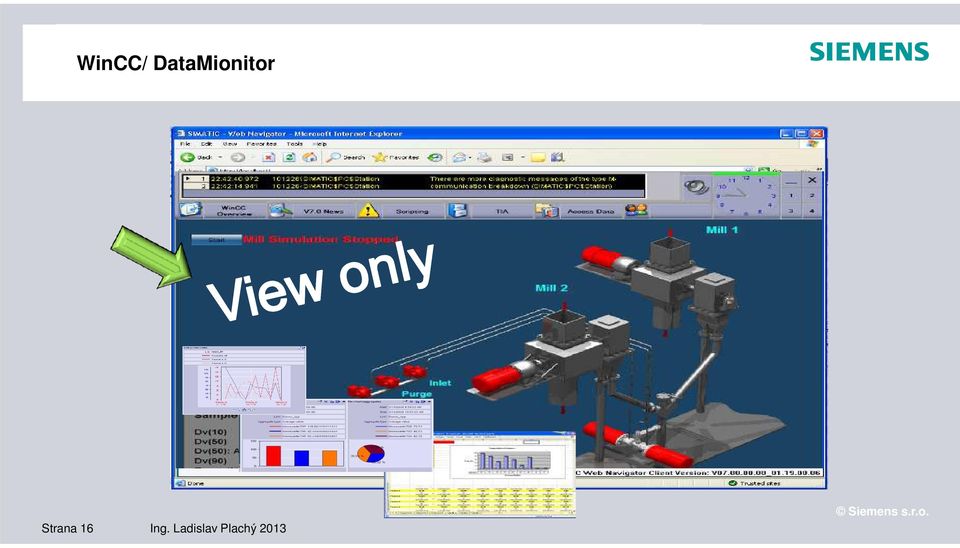Click the Mill Simulation Stopped status text

point(321,239)
